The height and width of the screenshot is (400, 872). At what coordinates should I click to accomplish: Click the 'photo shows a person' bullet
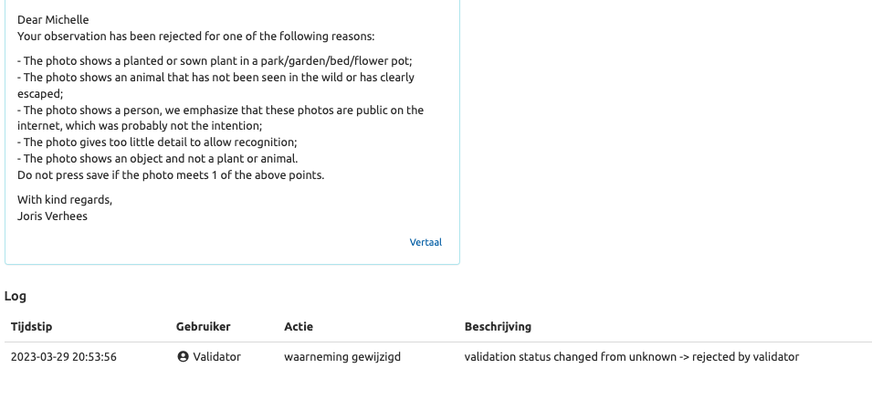point(221,110)
